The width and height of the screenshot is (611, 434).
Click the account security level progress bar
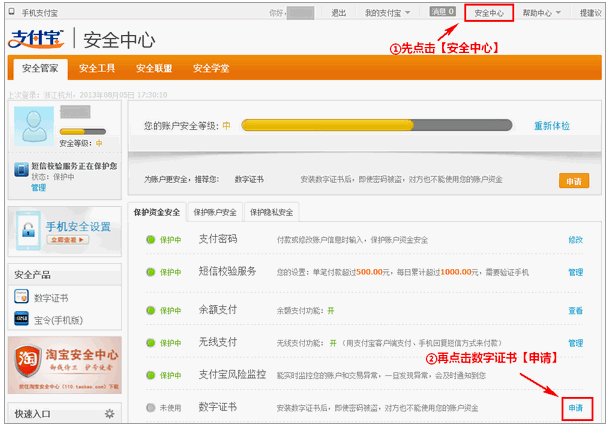[376, 125]
